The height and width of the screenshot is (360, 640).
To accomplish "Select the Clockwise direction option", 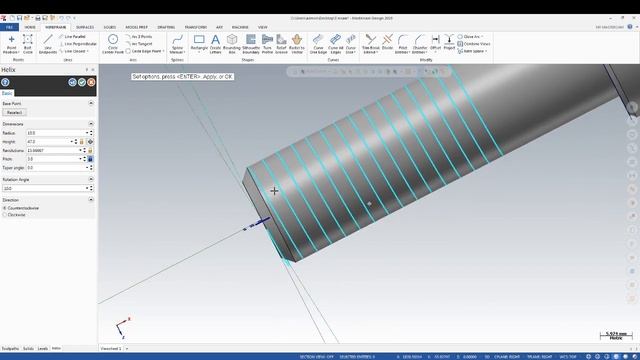I will (14, 215).
